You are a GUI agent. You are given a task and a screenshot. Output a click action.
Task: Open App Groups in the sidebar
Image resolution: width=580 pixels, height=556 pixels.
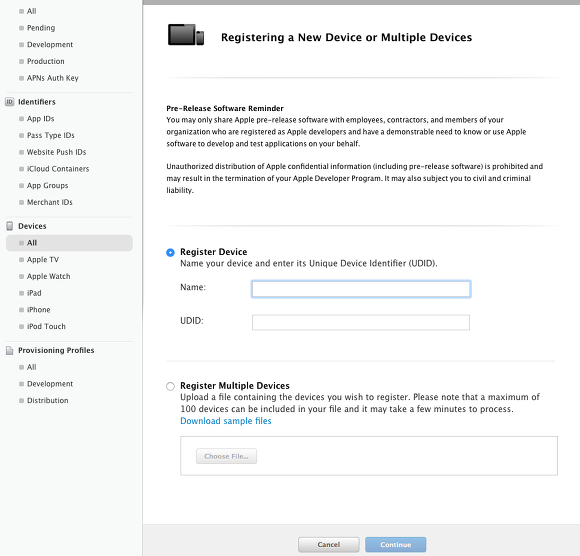coord(47,185)
